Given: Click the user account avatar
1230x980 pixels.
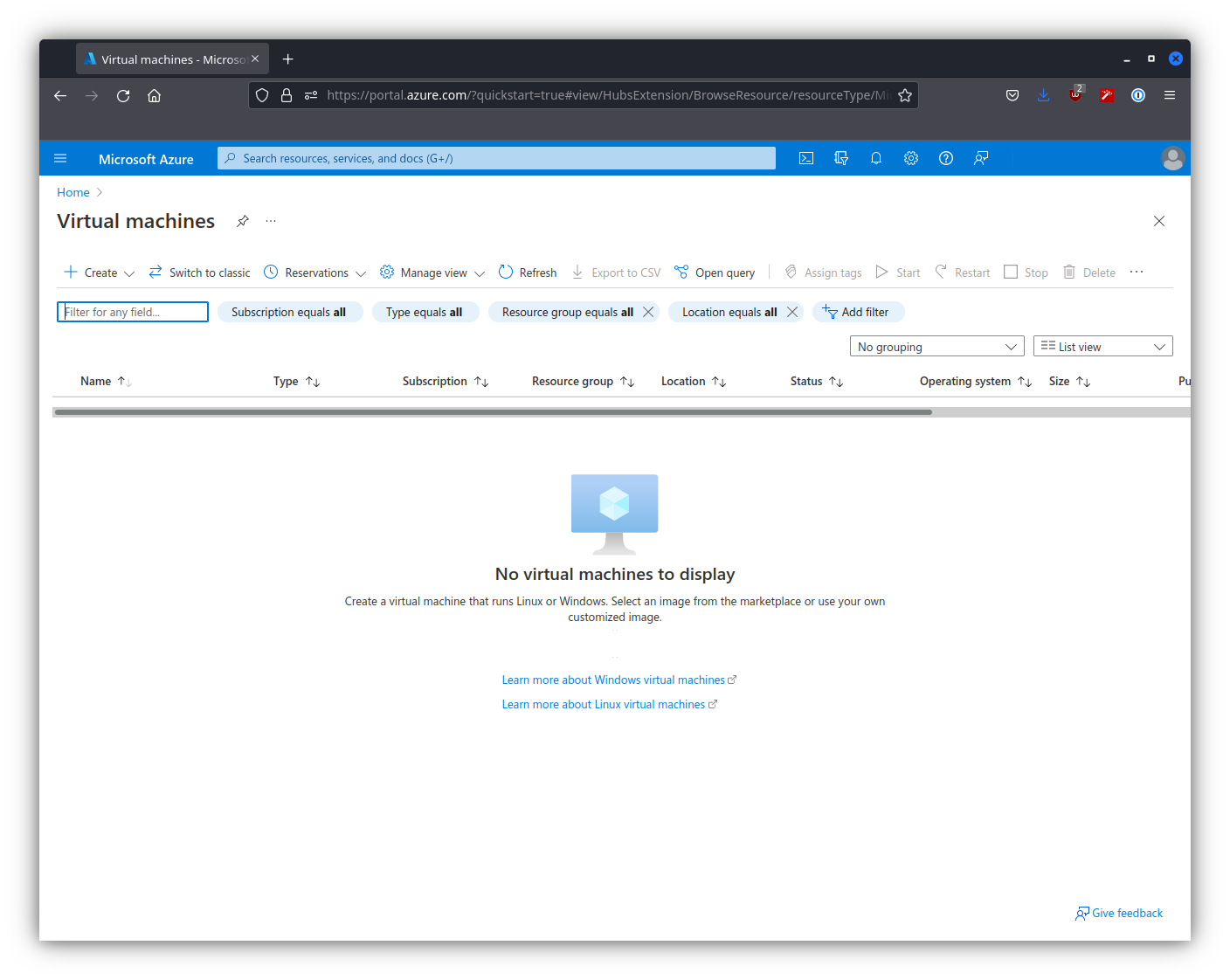Looking at the screenshot, I should (1172, 158).
